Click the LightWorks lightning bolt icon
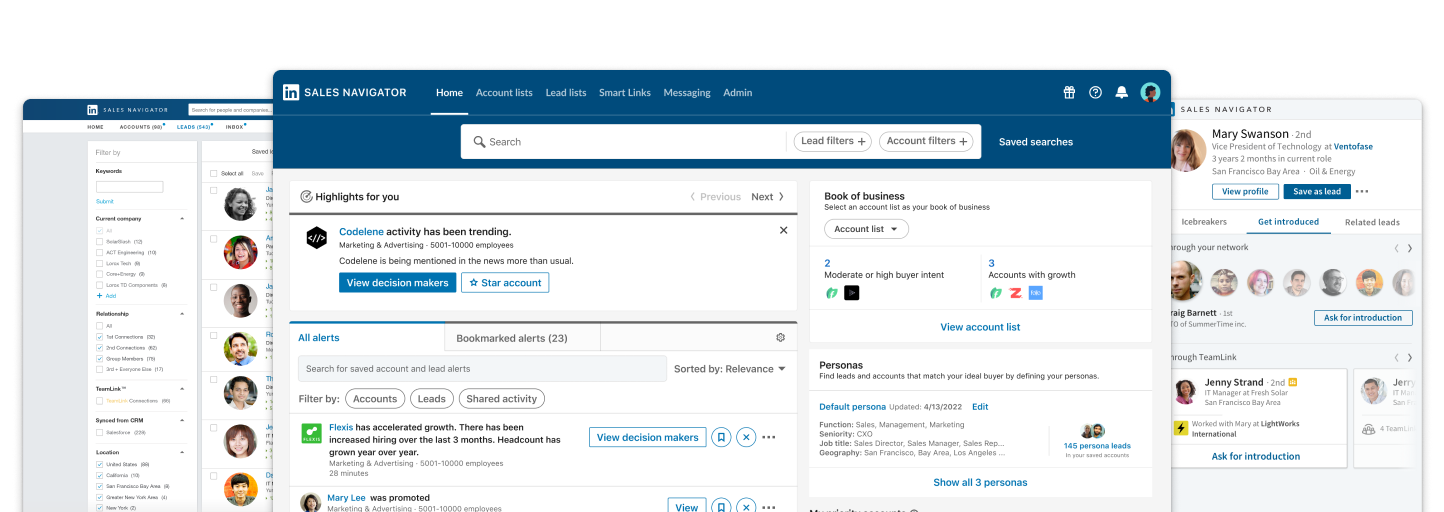 pyautogui.click(x=1180, y=428)
